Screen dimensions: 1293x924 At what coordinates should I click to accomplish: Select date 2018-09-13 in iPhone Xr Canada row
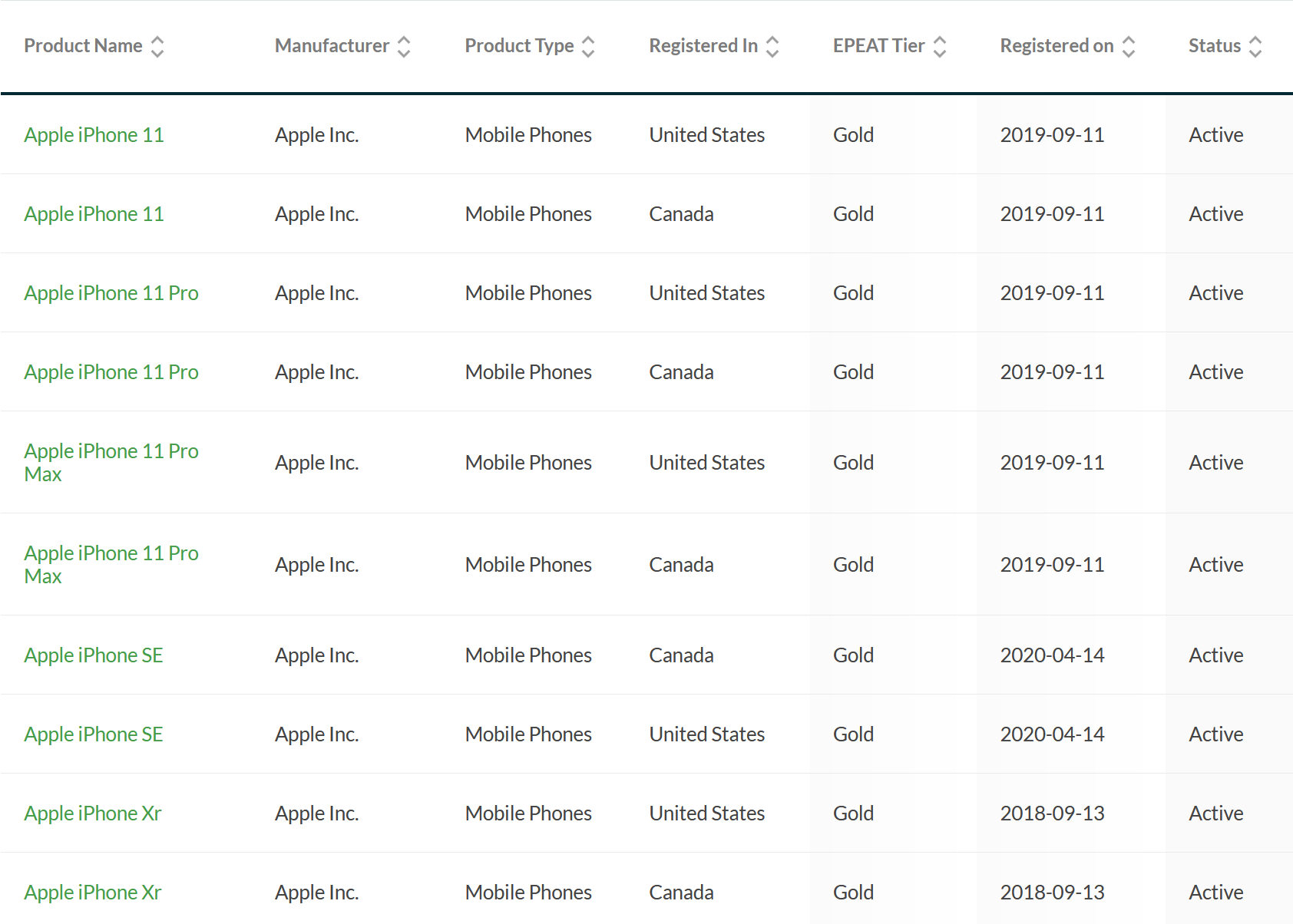(x=1052, y=893)
